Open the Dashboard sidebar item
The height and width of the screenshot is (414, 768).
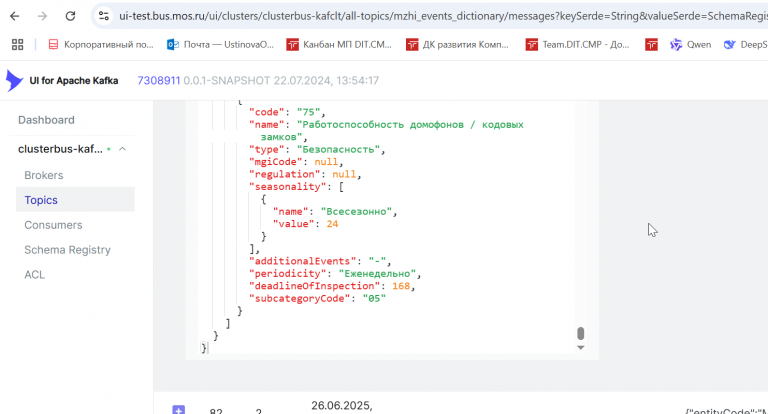point(47,120)
